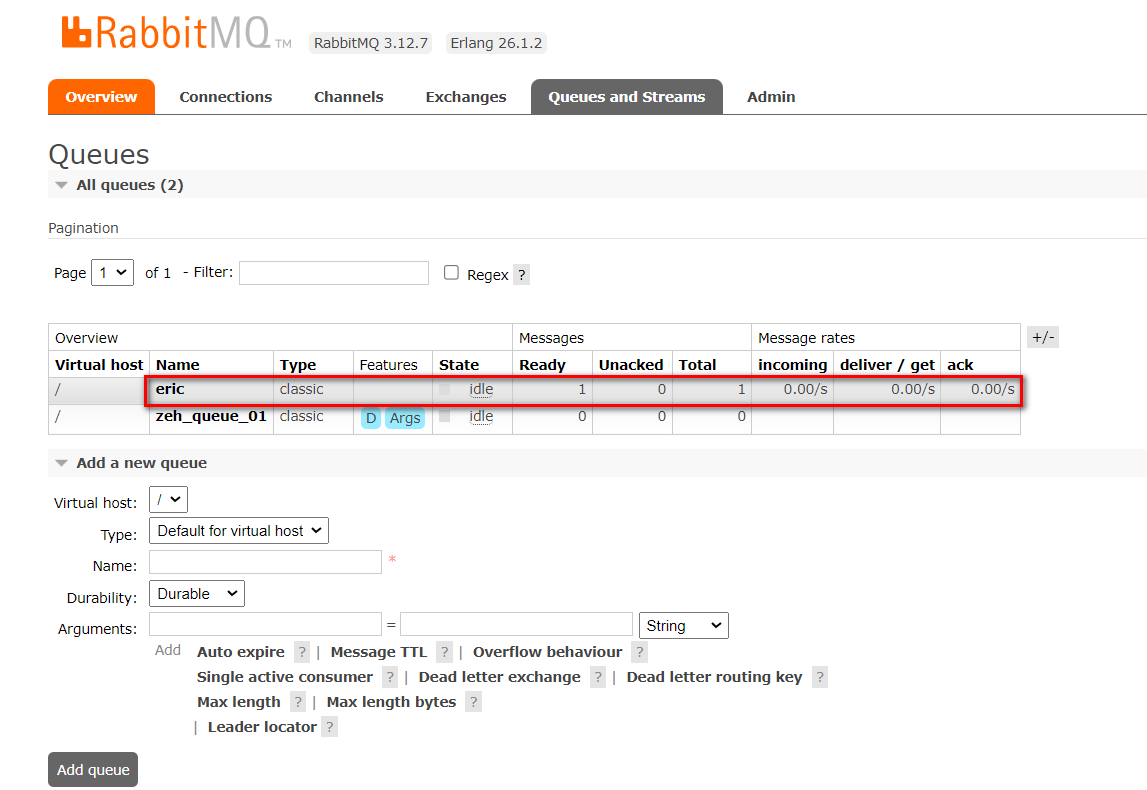Open the Durability dropdown
Viewport: 1147px width, 790px height.
coord(196,594)
